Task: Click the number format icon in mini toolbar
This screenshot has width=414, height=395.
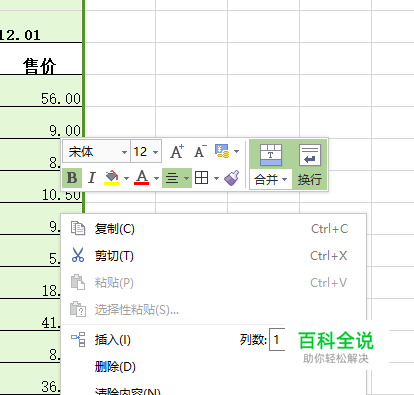Action: (222, 151)
